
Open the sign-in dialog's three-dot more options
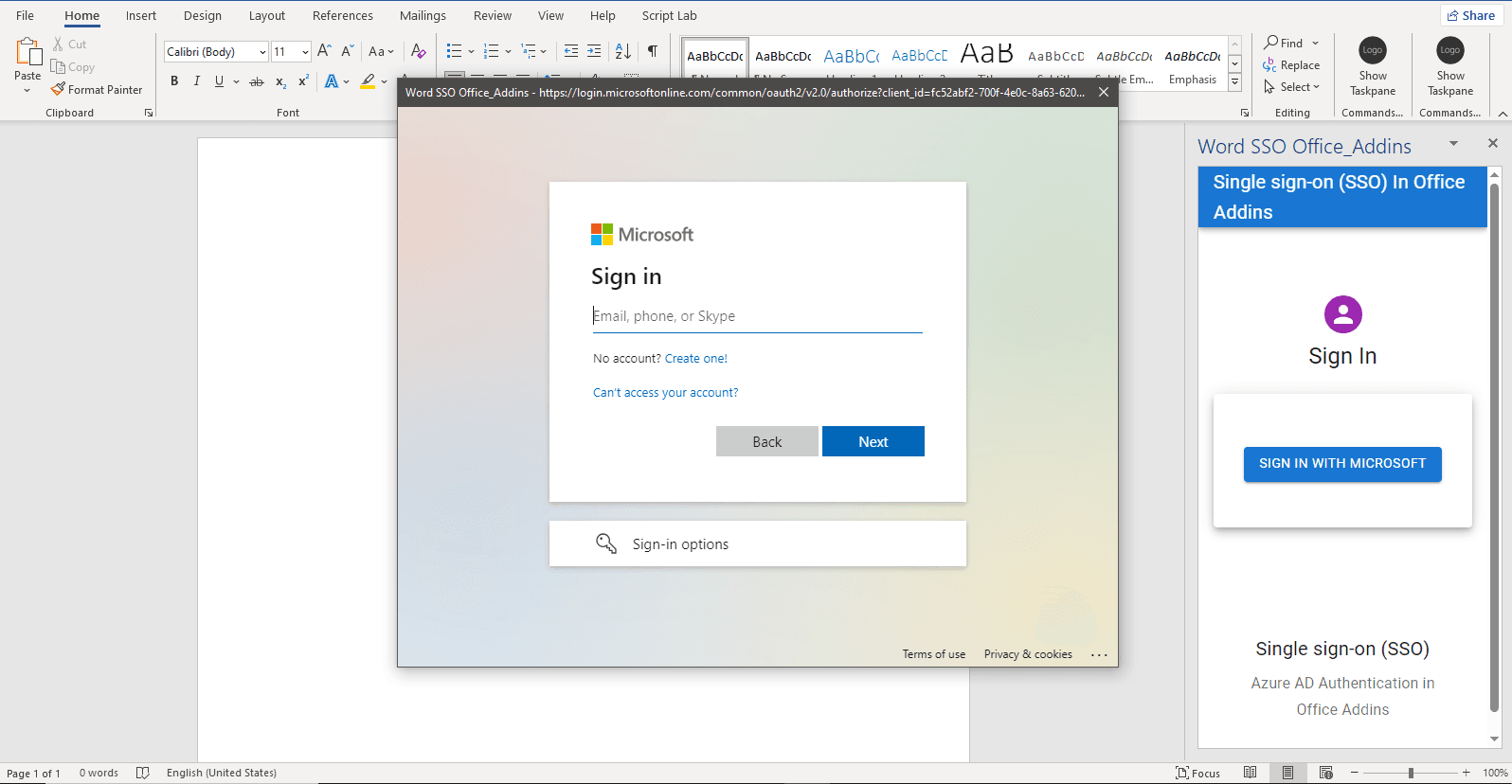pyautogui.click(x=1099, y=654)
